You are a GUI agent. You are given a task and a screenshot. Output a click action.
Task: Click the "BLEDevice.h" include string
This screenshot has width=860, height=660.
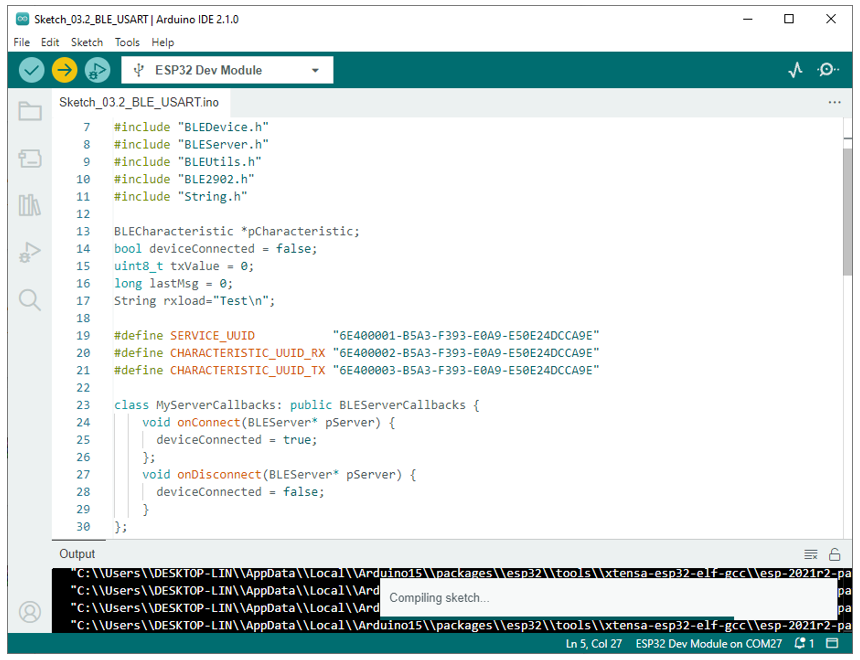coord(223,127)
